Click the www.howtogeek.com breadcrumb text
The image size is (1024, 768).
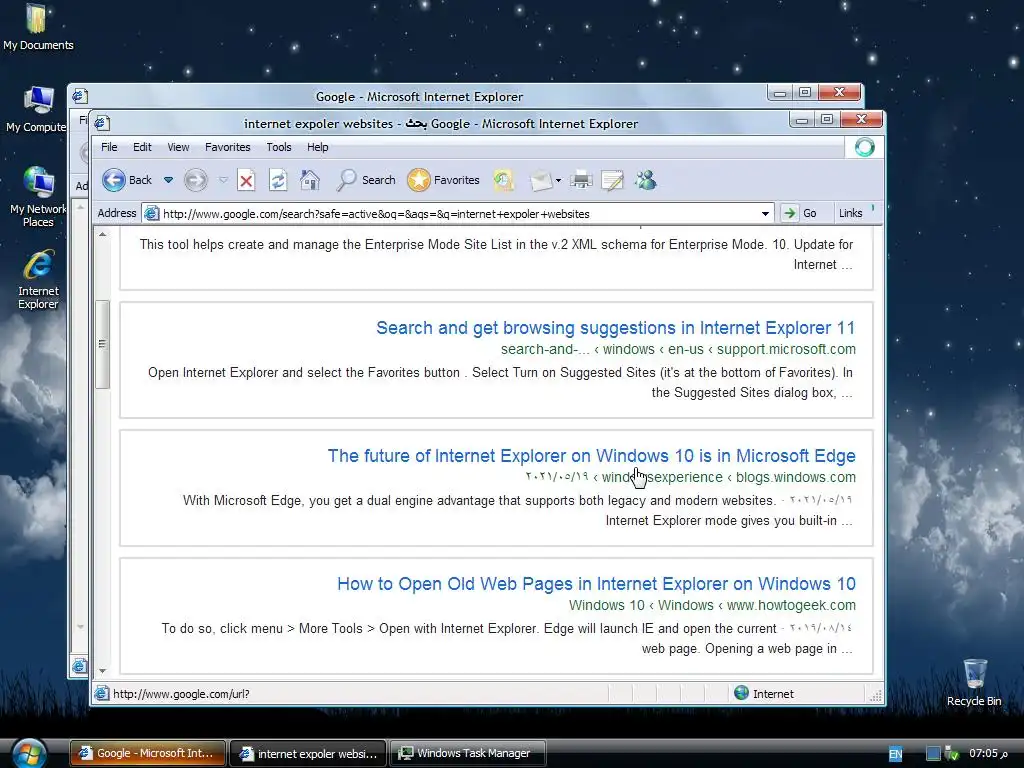click(791, 605)
